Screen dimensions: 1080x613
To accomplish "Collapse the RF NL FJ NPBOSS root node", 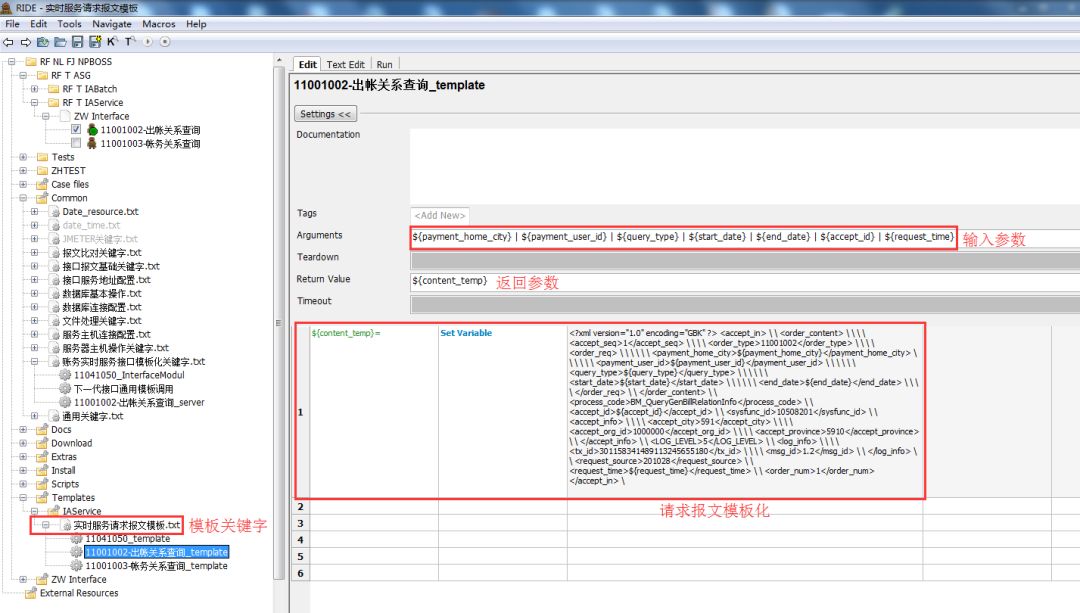I will (12, 61).
